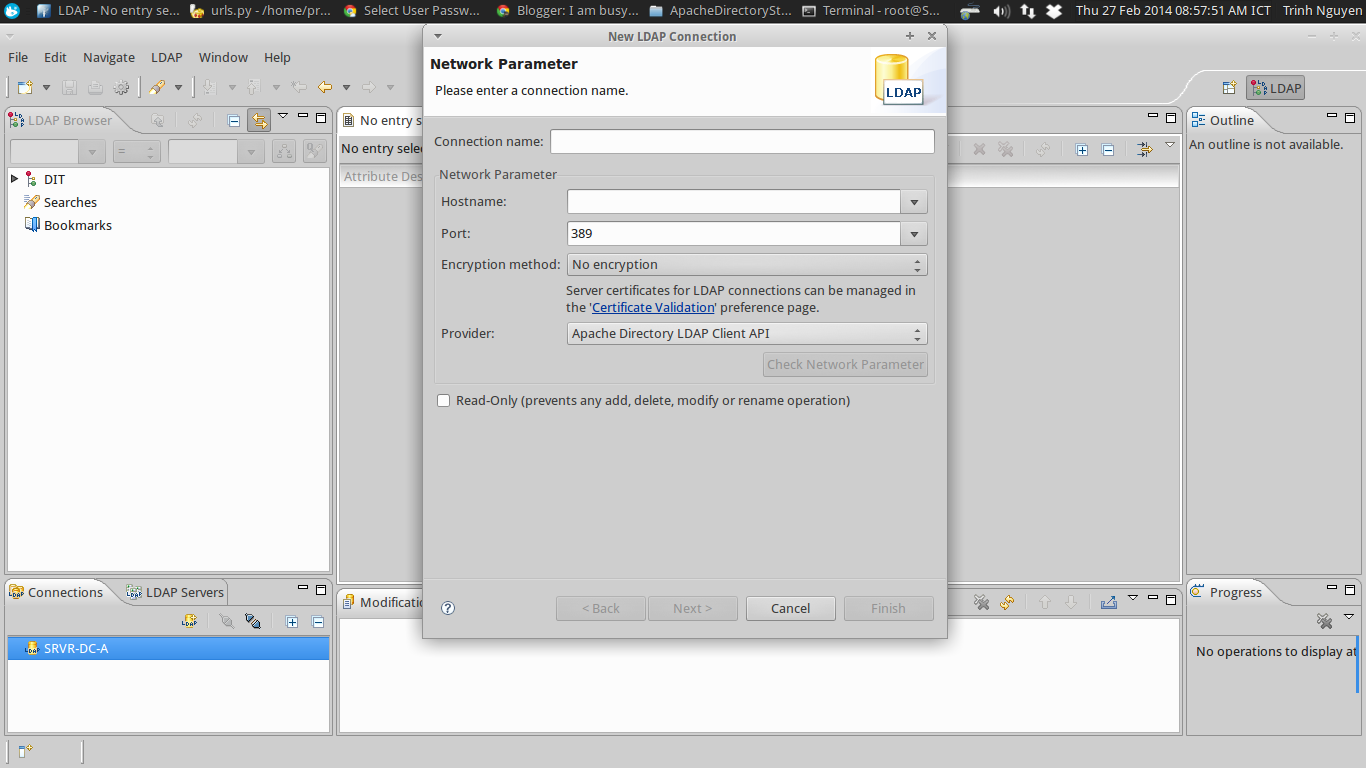1366x768 pixels.
Task: Click the Certificate Validation link
Action: [x=652, y=307]
